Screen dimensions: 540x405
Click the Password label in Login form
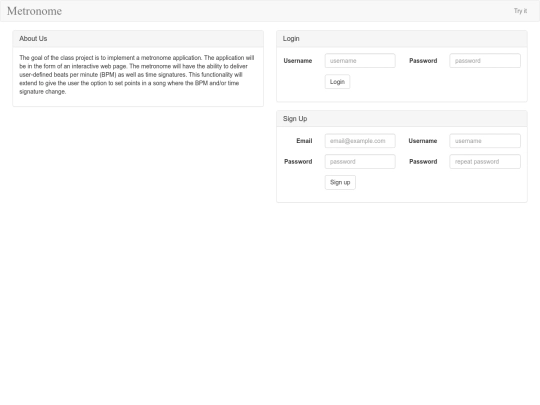423,61
